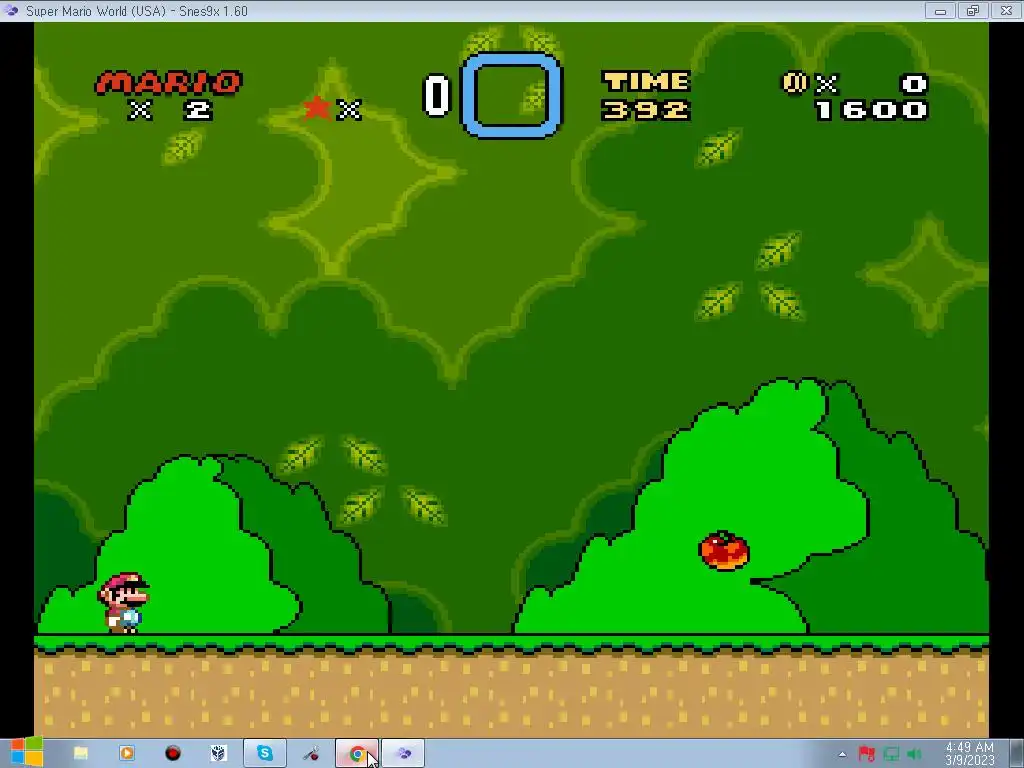The width and height of the screenshot is (1024, 768).
Task: Open the VirtualBox cube taskbar icon
Action: tap(218, 754)
